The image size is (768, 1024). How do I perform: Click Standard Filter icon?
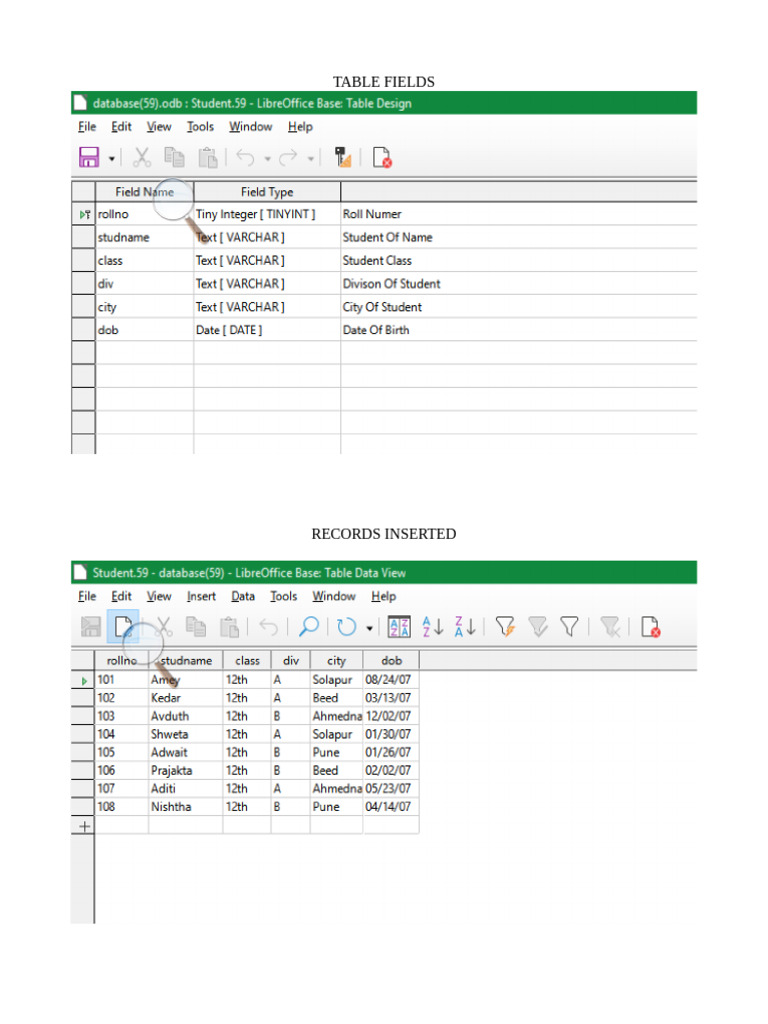[569, 627]
